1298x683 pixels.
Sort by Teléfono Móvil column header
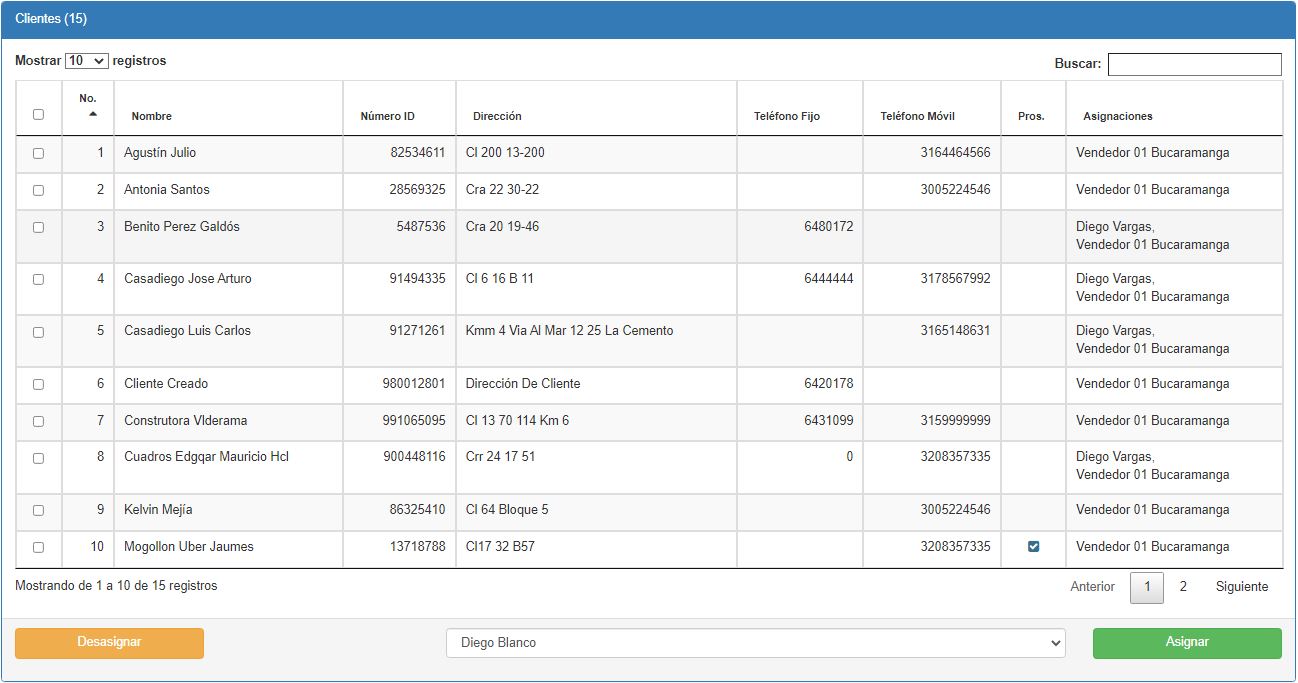917,116
